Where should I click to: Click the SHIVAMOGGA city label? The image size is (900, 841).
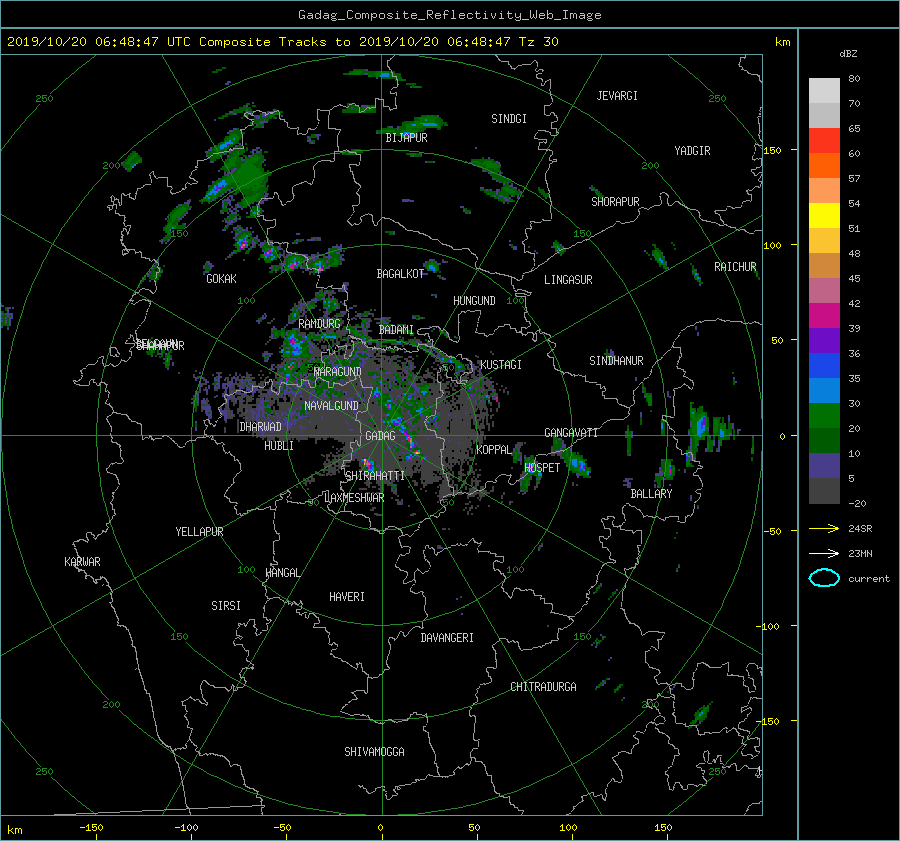(374, 752)
